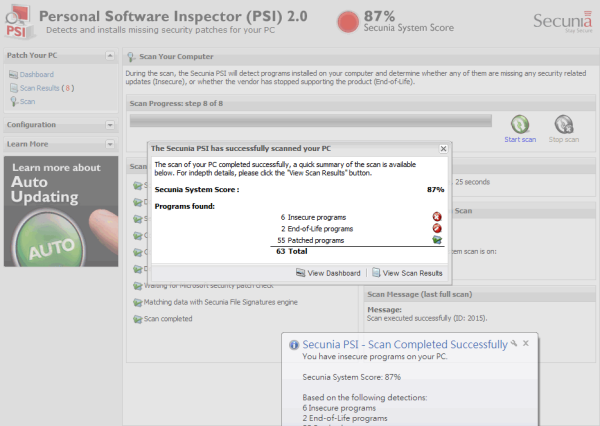The height and width of the screenshot is (426, 600).
Task: Click the View Dashboard icon
Action: [300, 273]
